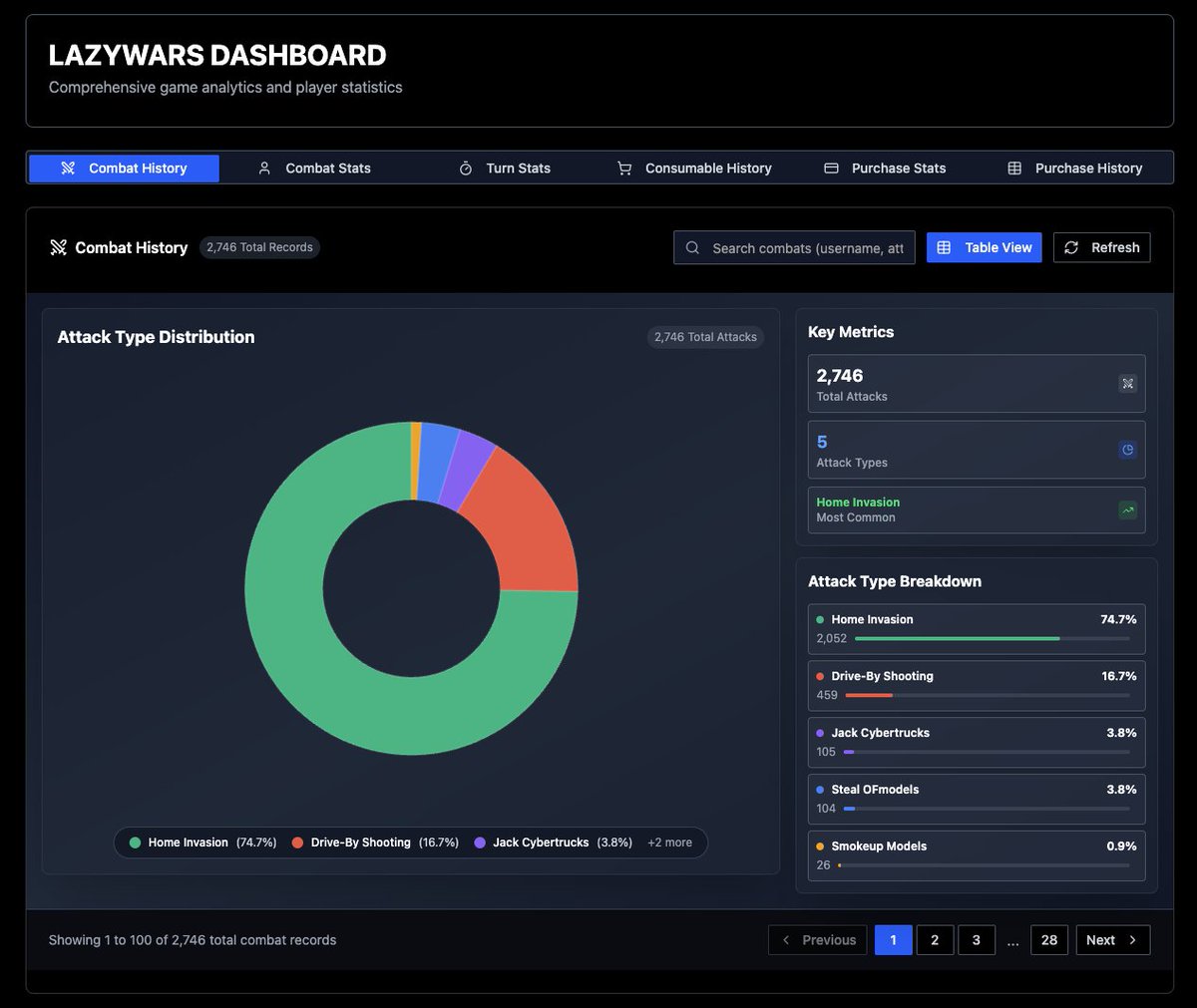The width and height of the screenshot is (1197, 1008).
Task: Select 'Home Invasion' in Attack Type Breakdown
Action: tap(872, 619)
